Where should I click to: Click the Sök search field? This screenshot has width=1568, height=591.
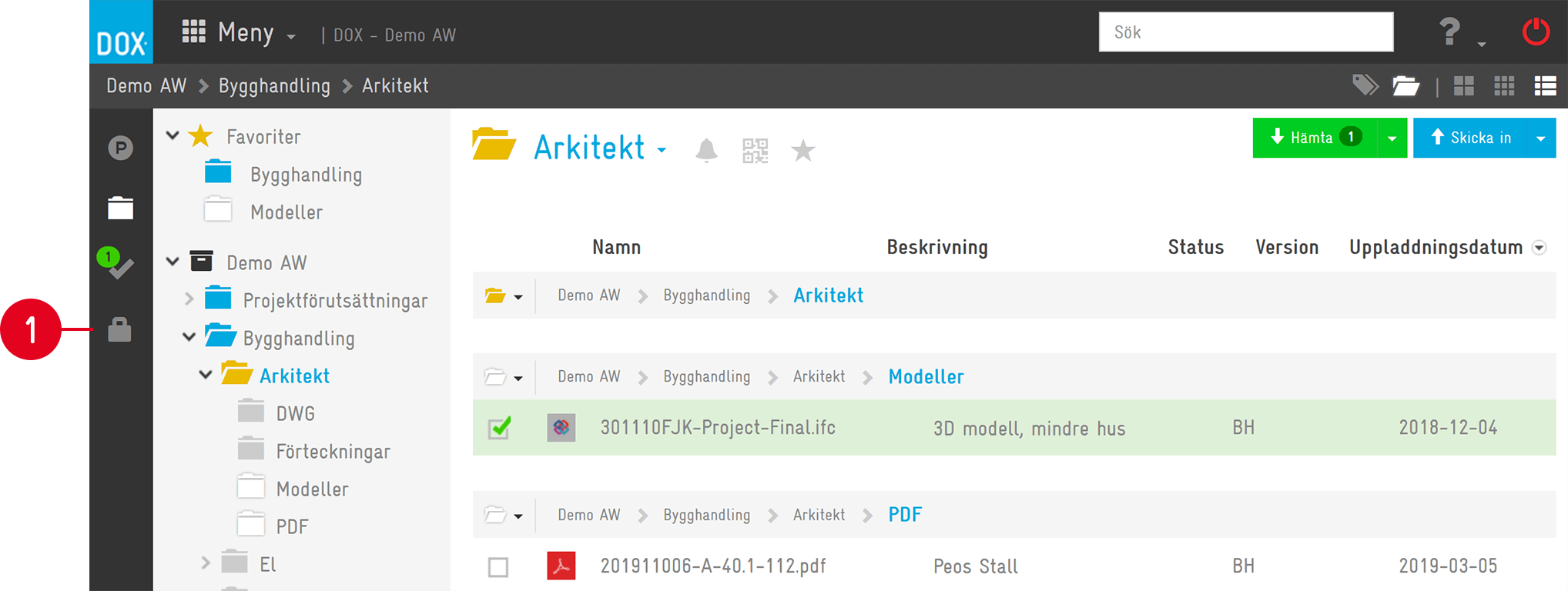point(1246,32)
